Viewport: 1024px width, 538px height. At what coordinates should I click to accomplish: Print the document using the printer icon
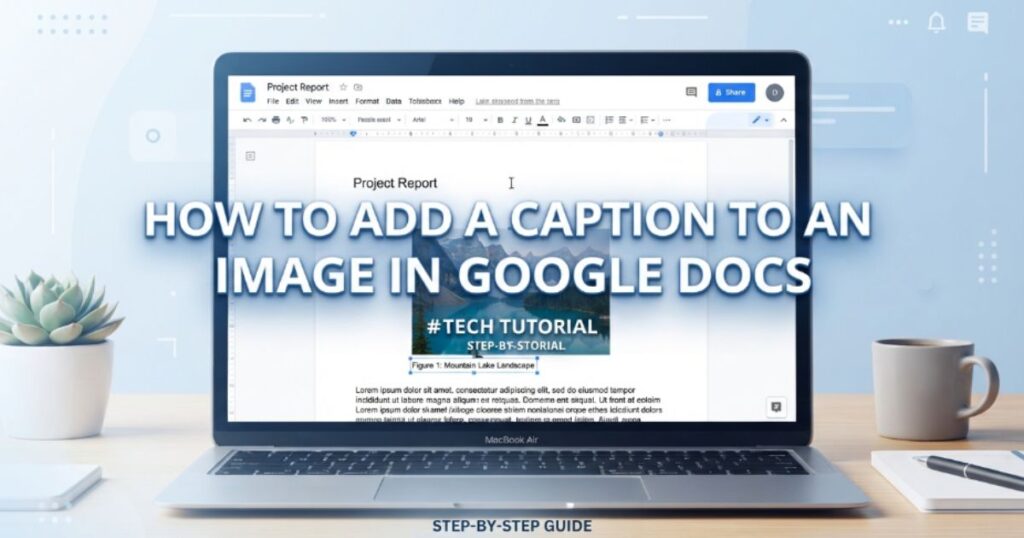click(x=276, y=120)
